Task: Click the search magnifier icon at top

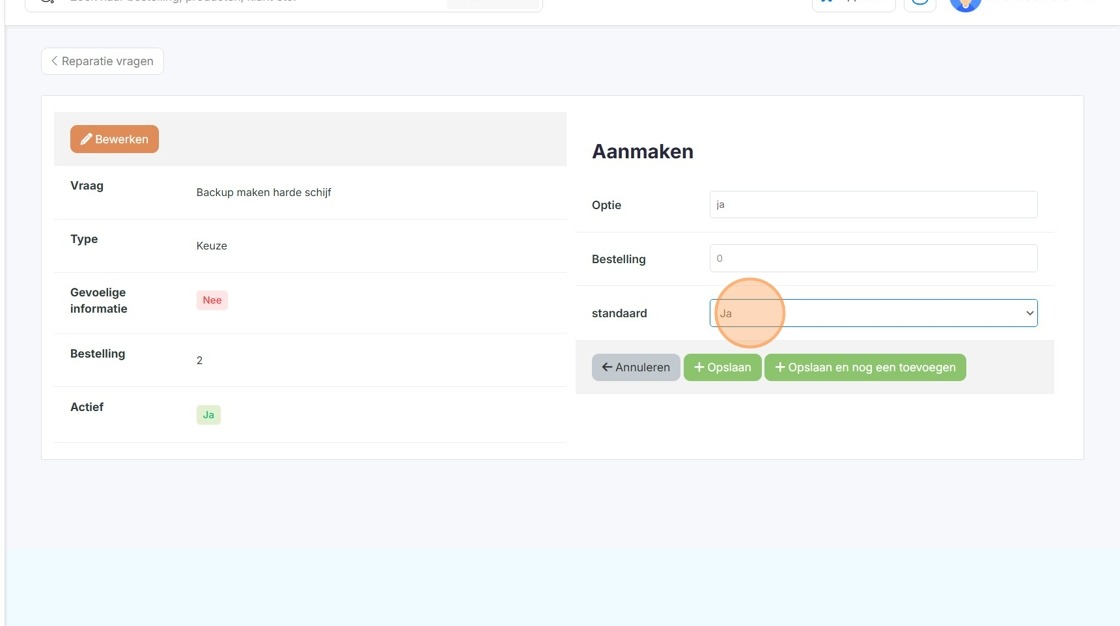Action: point(47,2)
